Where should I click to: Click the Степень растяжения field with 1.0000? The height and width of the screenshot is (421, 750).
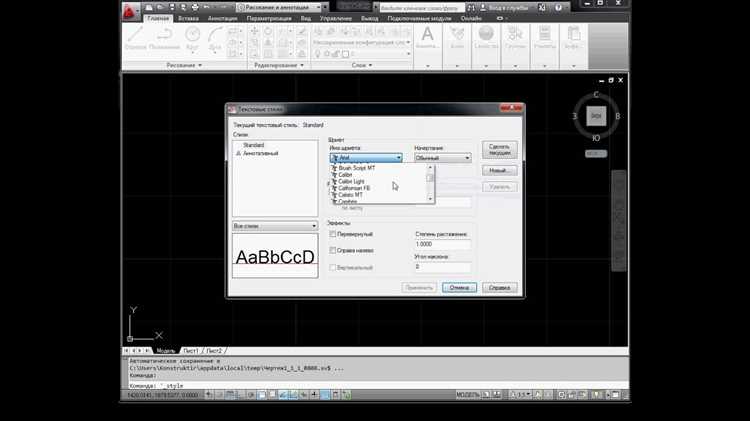(442, 244)
